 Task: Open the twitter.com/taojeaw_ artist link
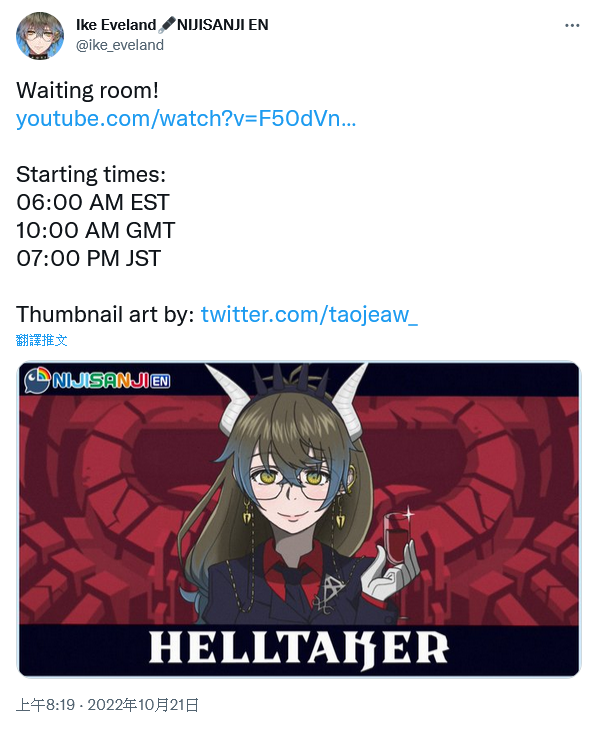pyautogui.click(x=309, y=315)
